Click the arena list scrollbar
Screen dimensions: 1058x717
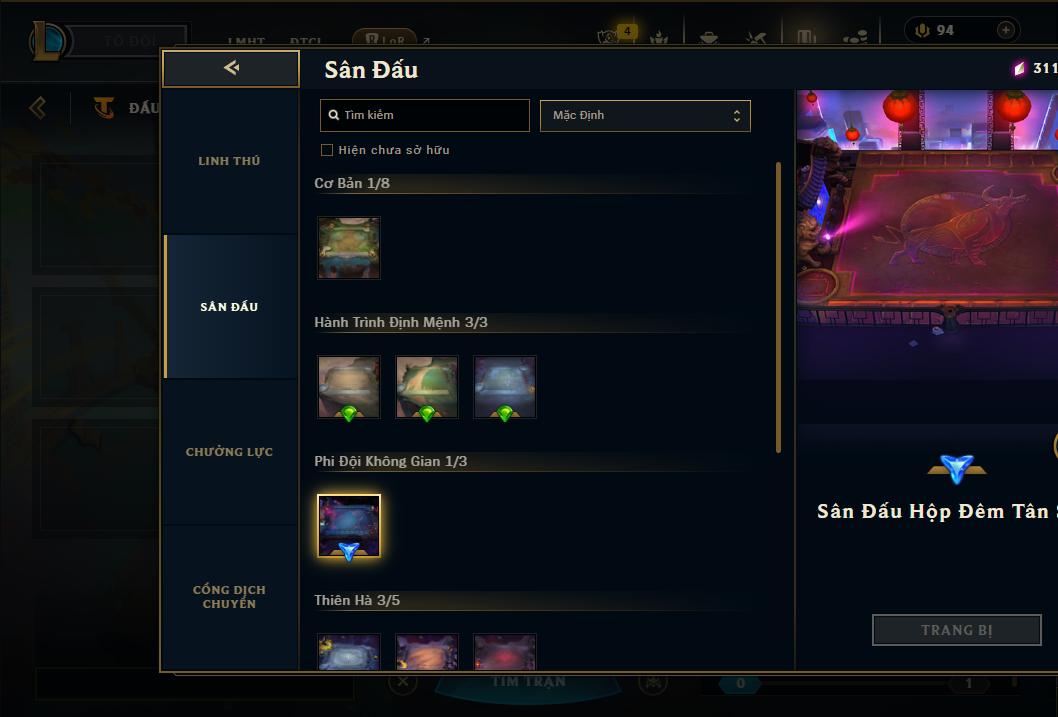click(x=778, y=307)
